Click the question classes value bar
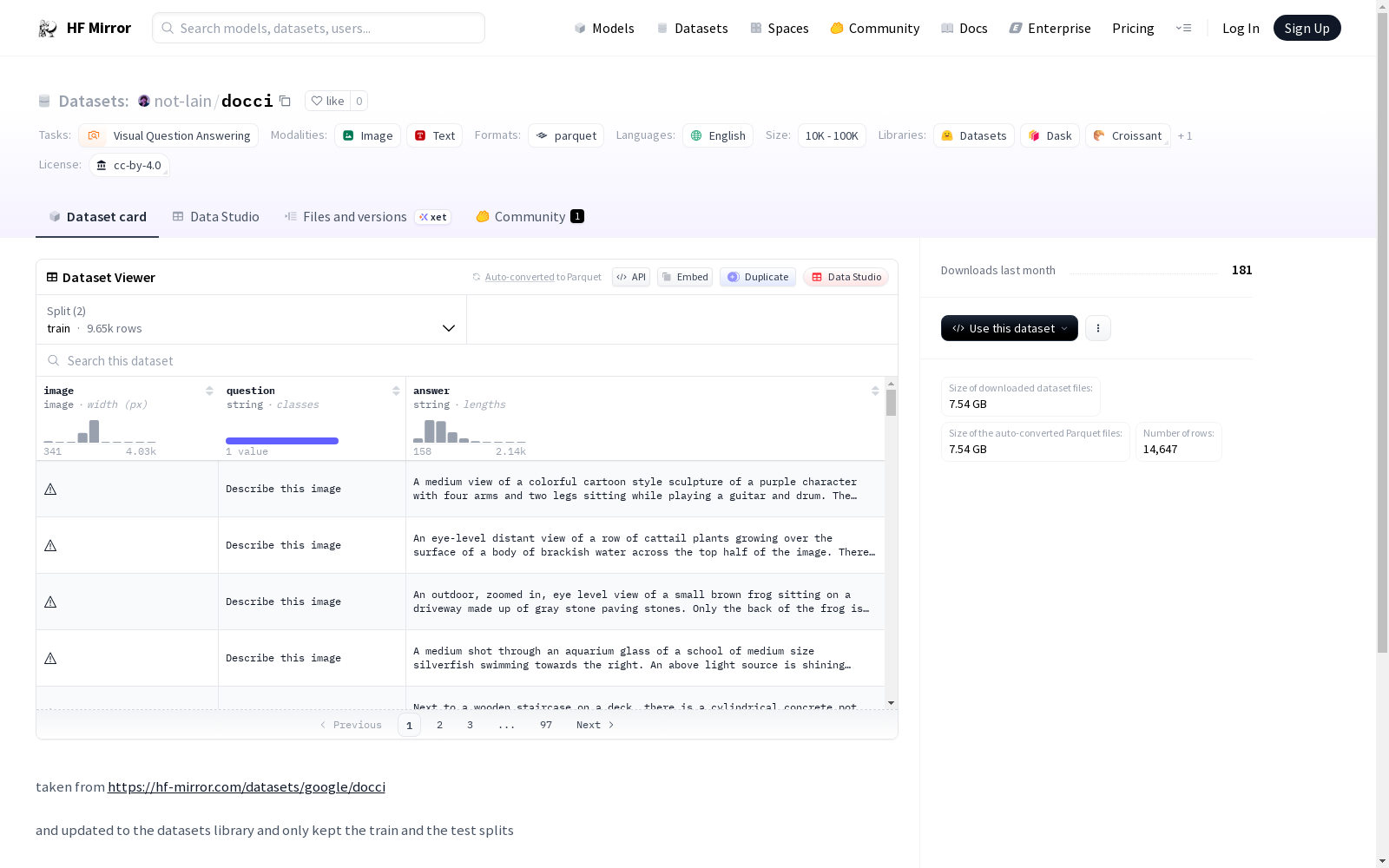Image resolution: width=1389 pixels, height=868 pixels. [282, 441]
